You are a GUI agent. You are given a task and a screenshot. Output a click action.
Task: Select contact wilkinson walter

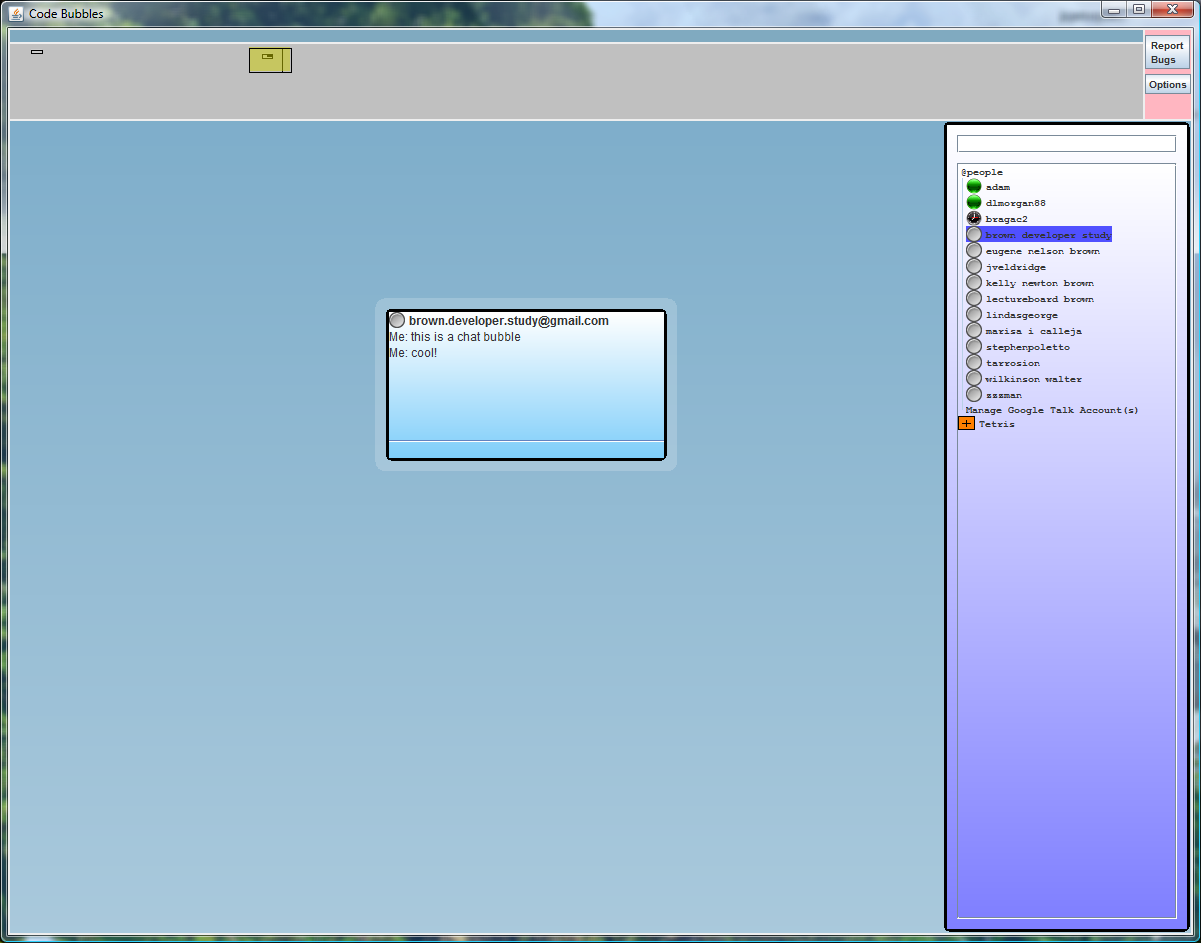point(1034,379)
